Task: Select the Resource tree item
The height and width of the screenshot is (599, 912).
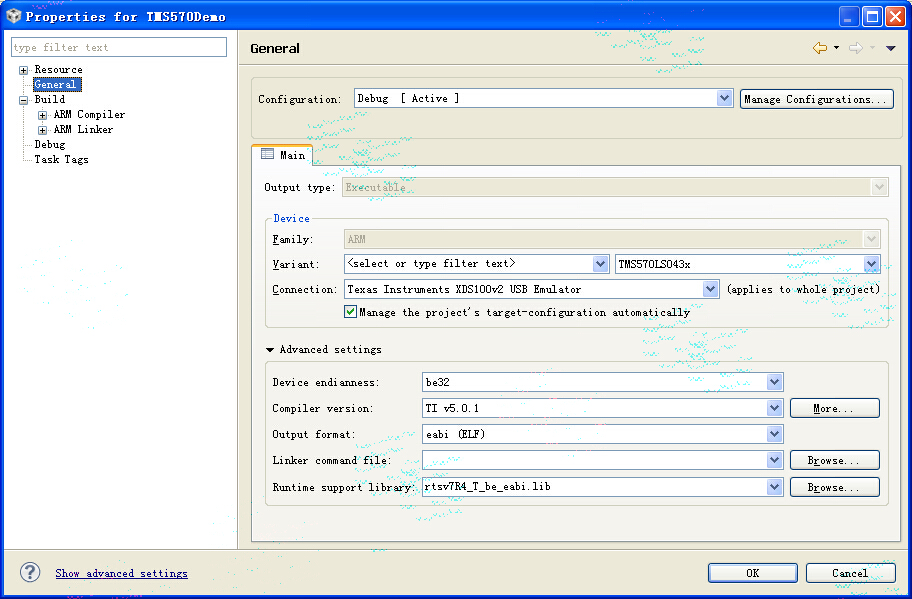Action: 58,70
